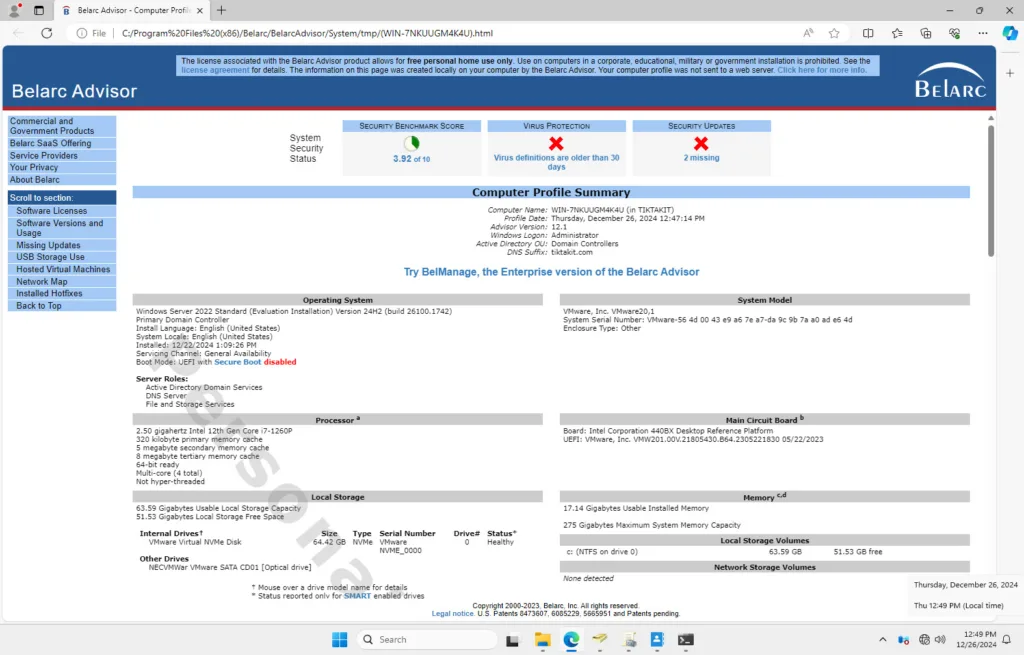Jump to Missing Updates section
The image size is (1024, 655).
[62, 245]
